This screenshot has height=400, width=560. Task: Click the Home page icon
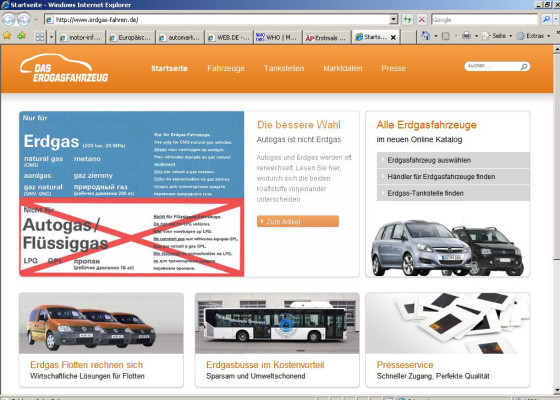pyautogui.click(x=425, y=36)
